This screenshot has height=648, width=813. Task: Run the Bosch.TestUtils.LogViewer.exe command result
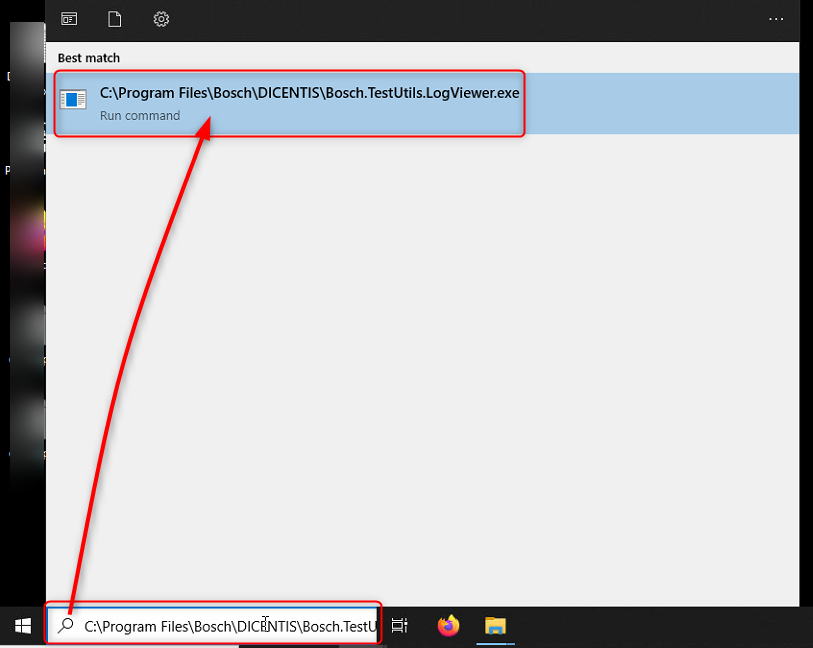[422, 103]
